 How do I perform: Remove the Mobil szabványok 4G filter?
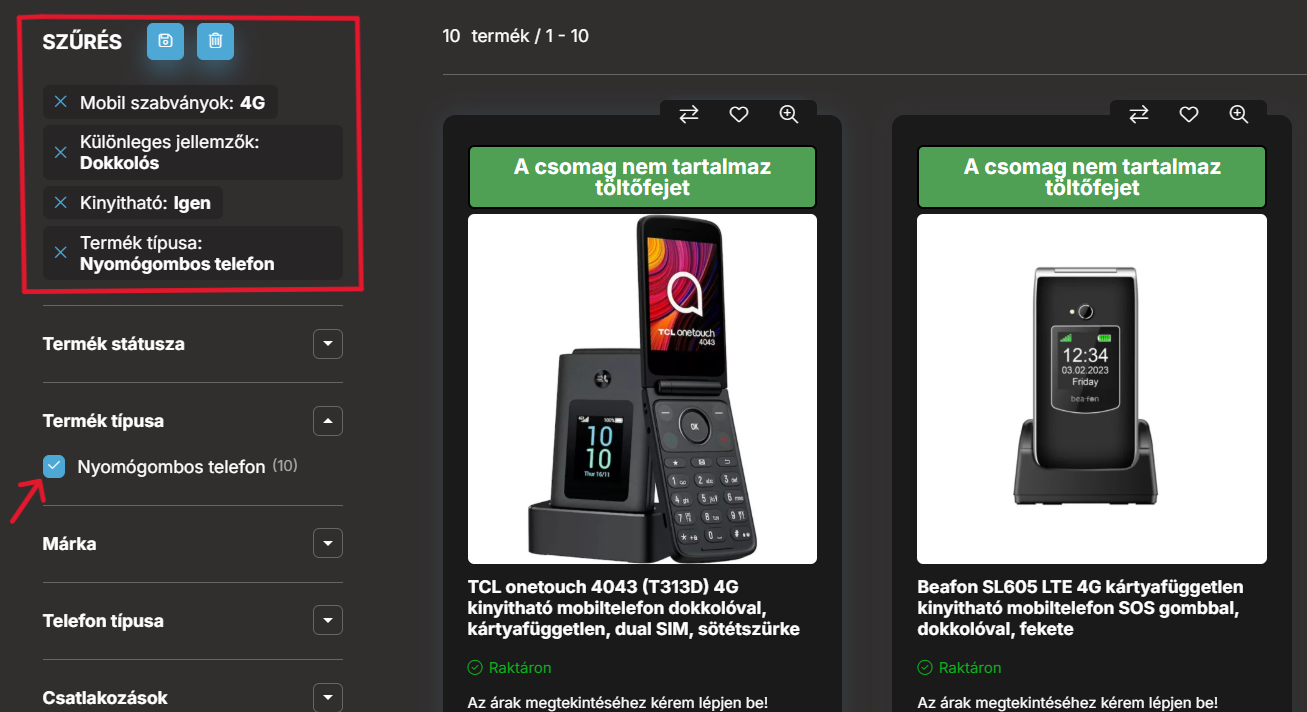point(61,102)
